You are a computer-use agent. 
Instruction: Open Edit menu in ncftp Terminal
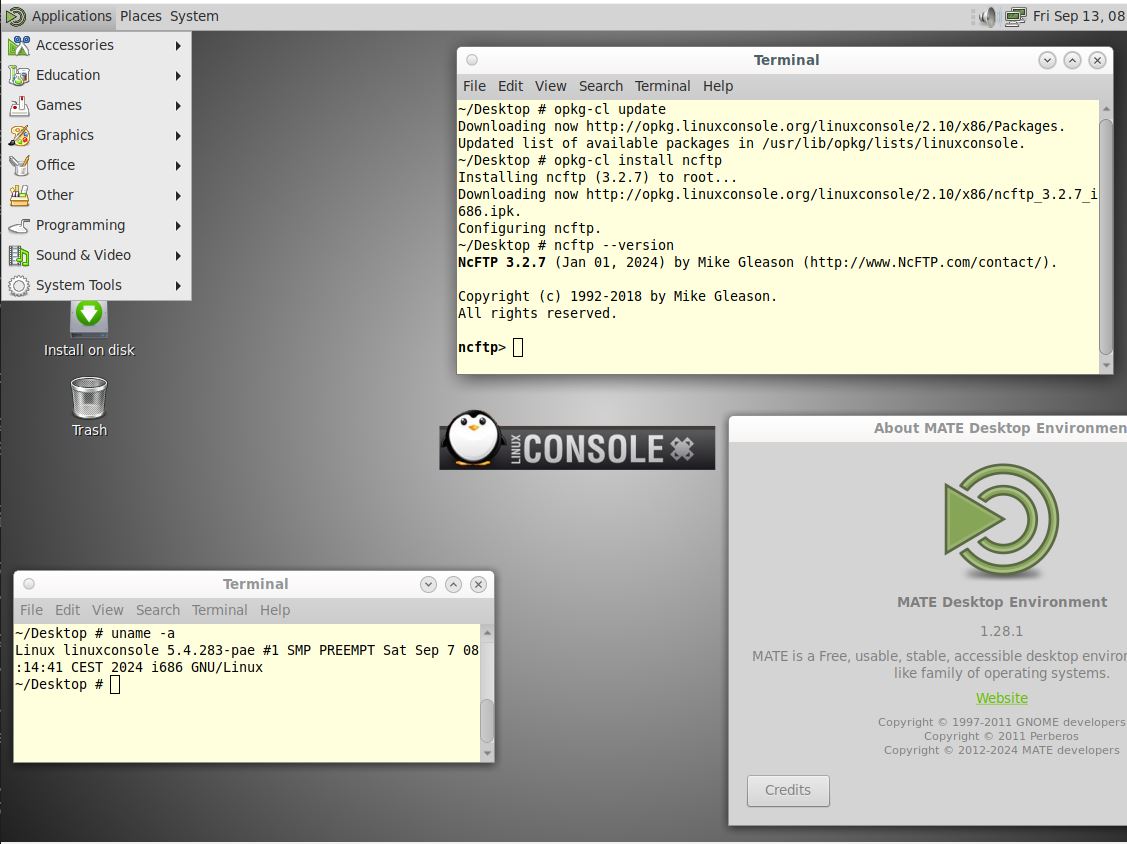(x=510, y=86)
